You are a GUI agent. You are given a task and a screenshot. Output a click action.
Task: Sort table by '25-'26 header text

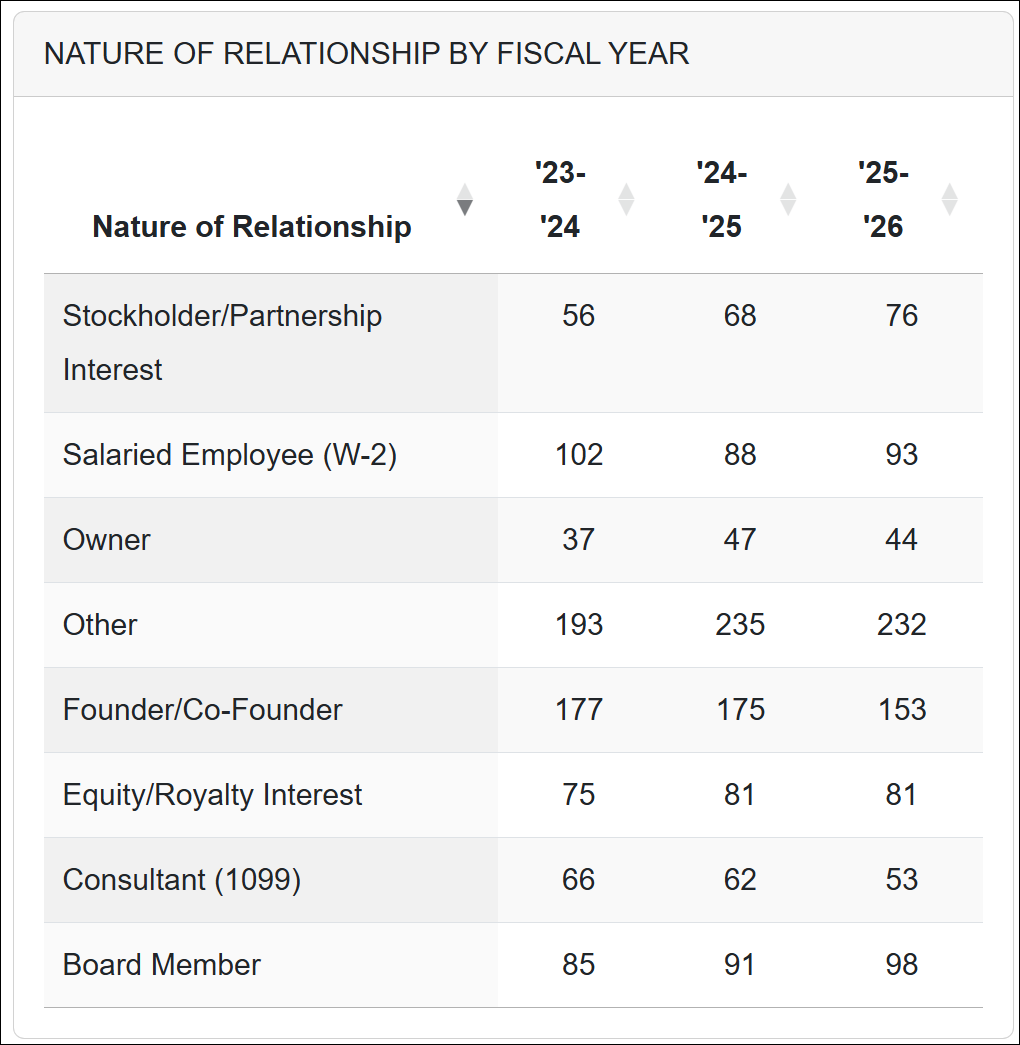[x=884, y=200]
